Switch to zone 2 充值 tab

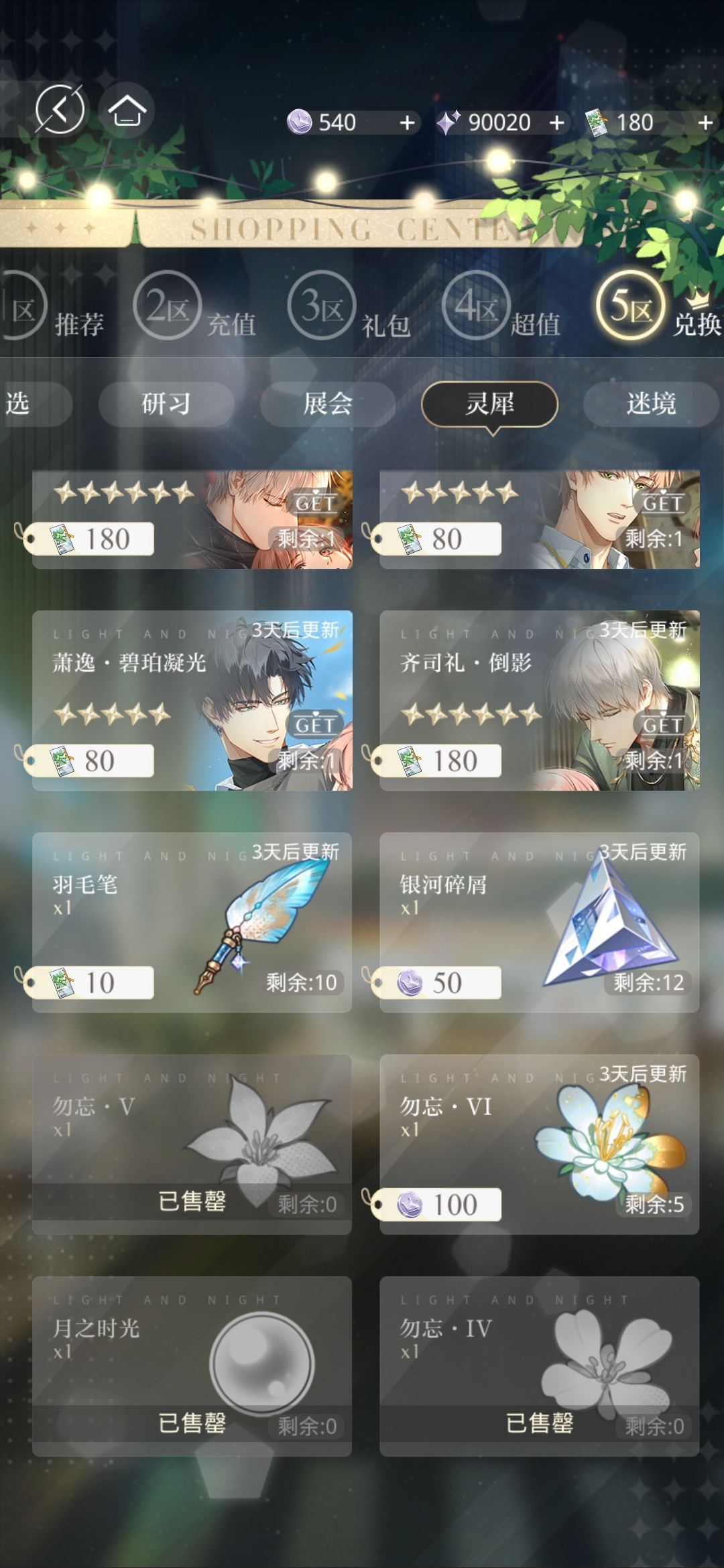[x=194, y=308]
